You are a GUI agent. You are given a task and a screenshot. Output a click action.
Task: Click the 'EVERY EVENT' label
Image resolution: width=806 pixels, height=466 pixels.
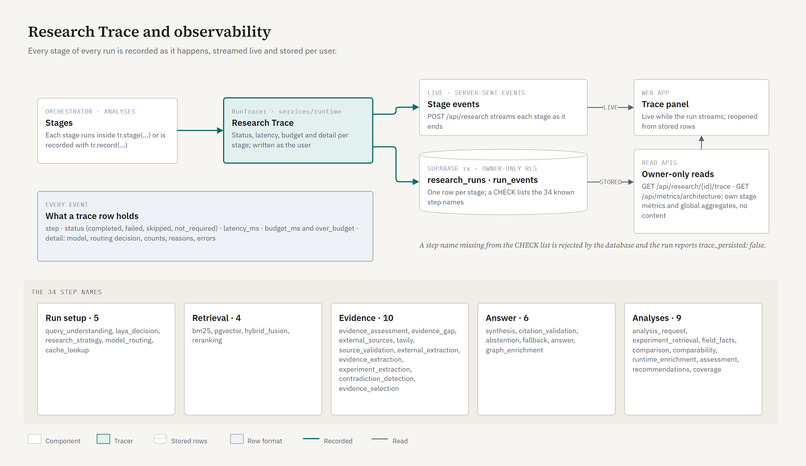[x=67, y=204]
